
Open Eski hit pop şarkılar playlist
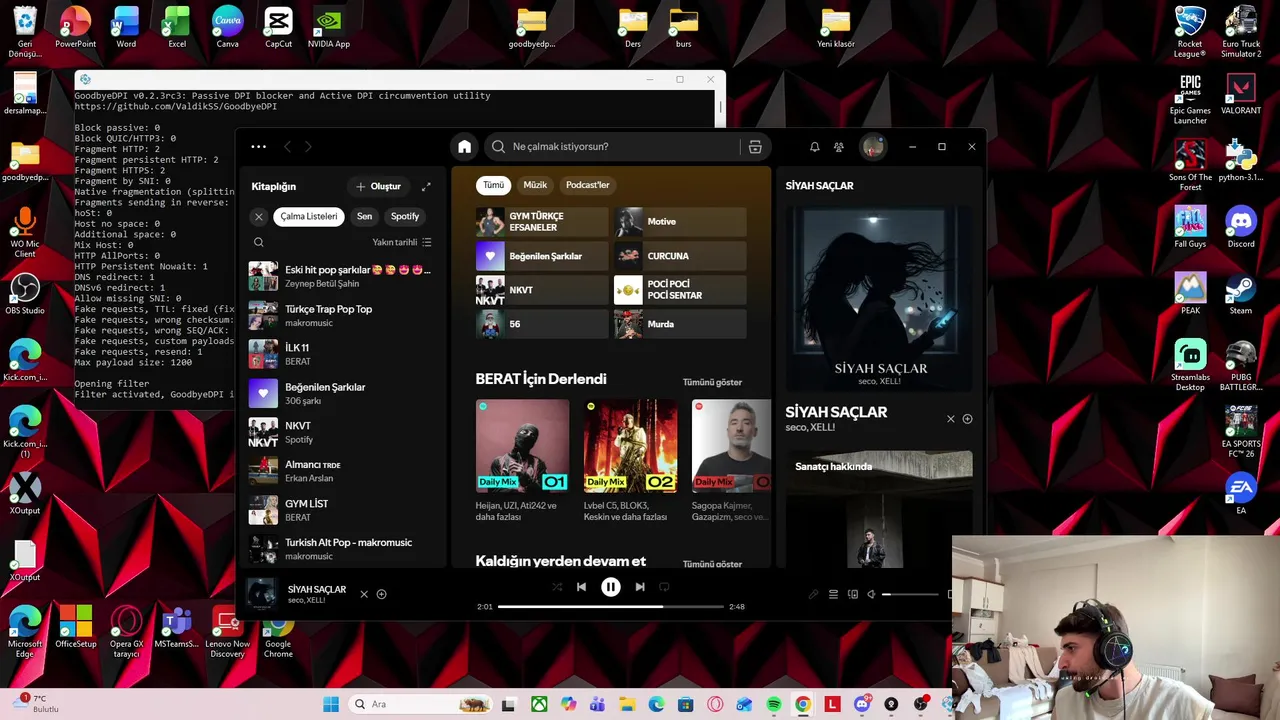[341, 276]
